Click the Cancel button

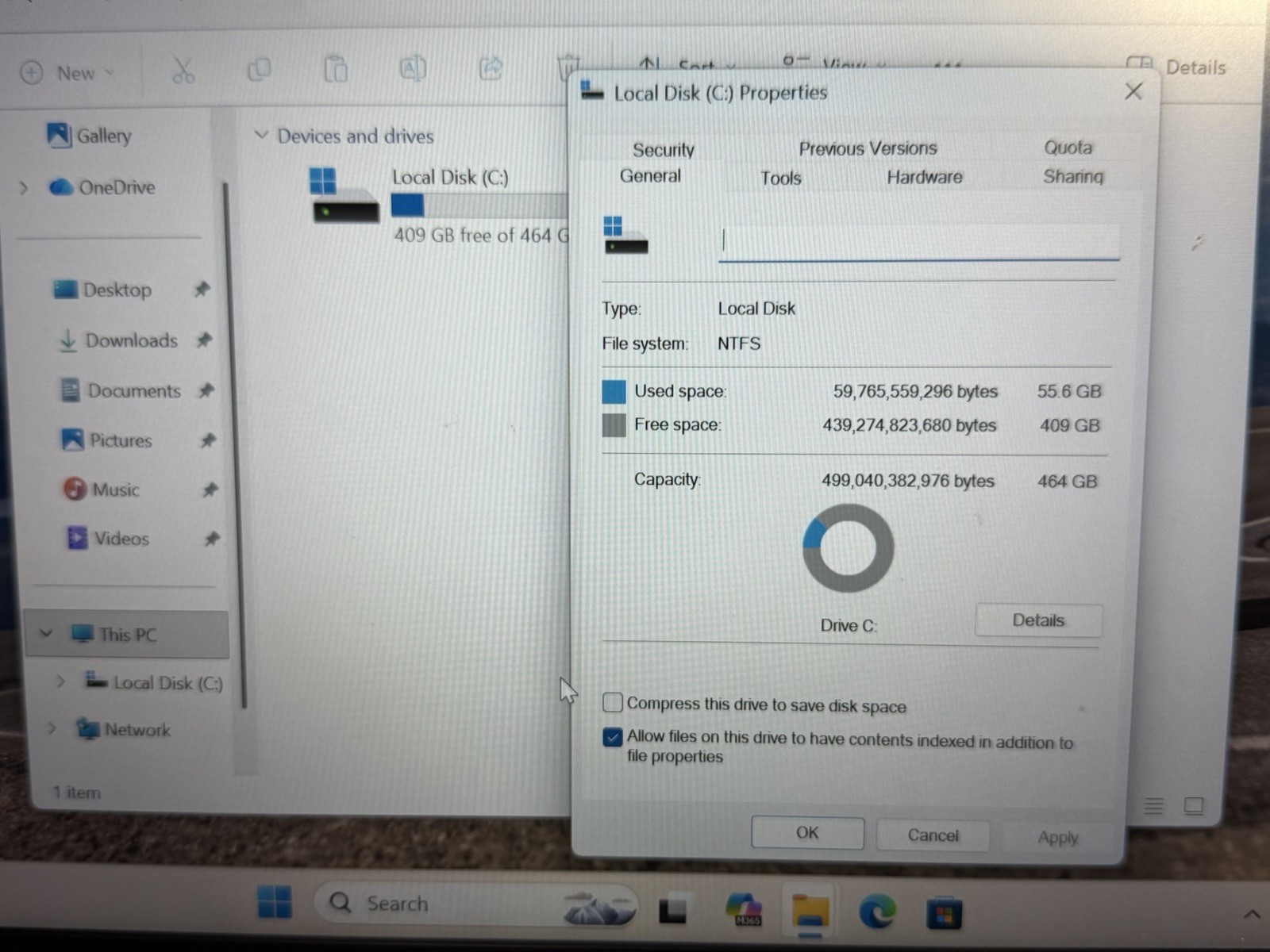[933, 835]
